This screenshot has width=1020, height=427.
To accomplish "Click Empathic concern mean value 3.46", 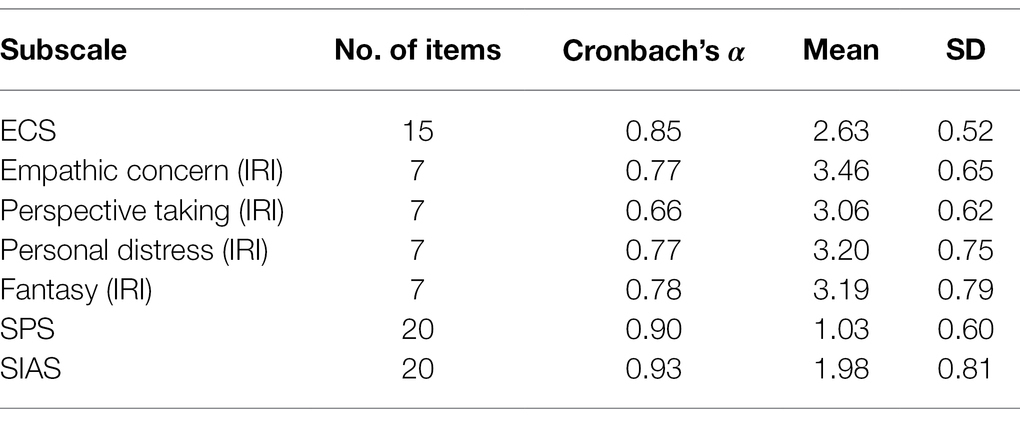I will click(x=840, y=171).
